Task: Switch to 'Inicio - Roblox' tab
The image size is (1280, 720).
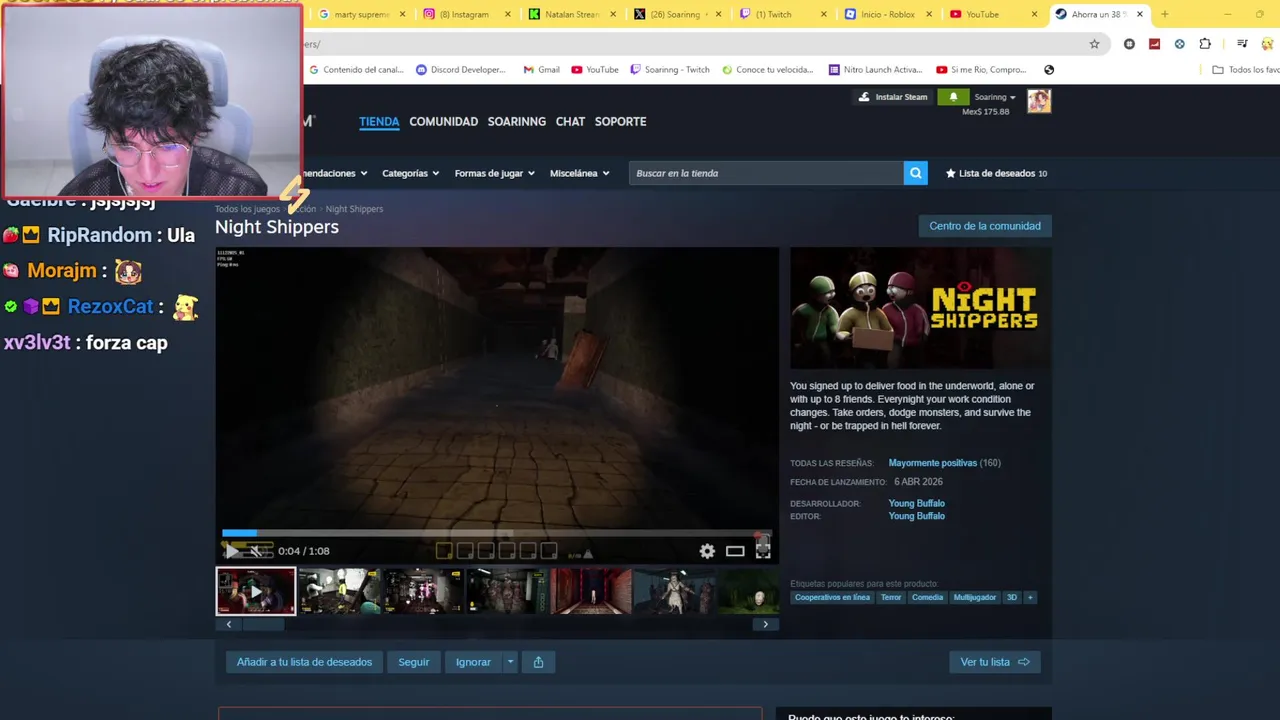Action: tap(888, 14)
